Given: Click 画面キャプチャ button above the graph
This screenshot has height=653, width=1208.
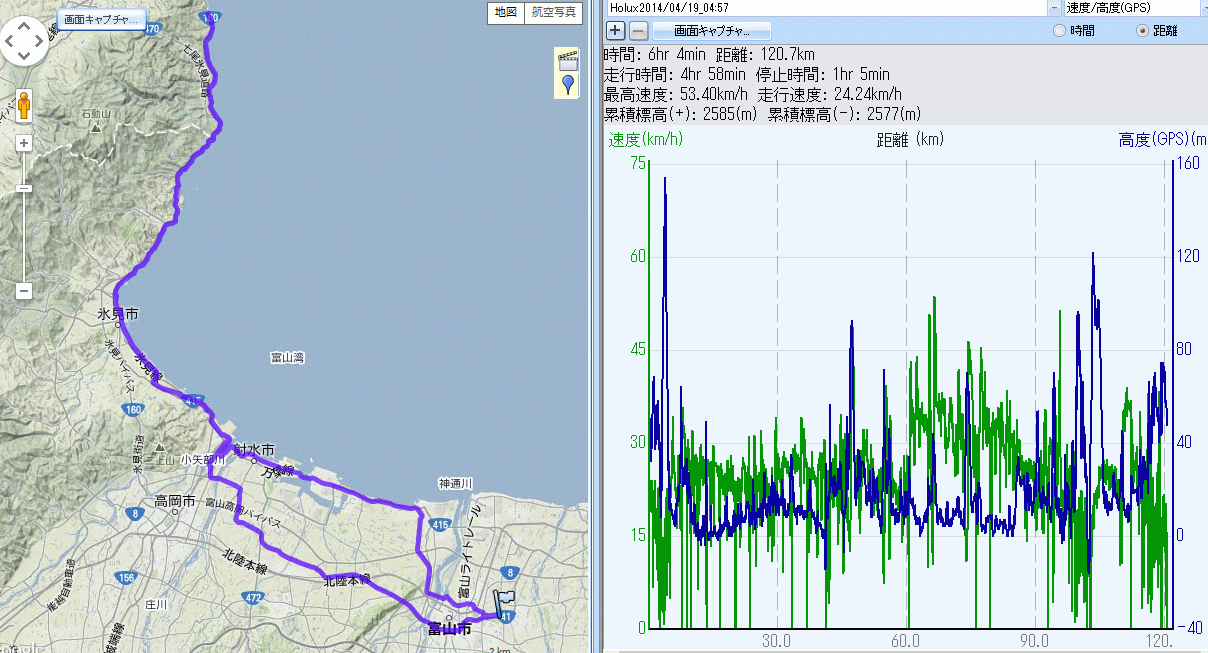Looking at the screenshot, I should pyautogui.click(x=711, y=30).
